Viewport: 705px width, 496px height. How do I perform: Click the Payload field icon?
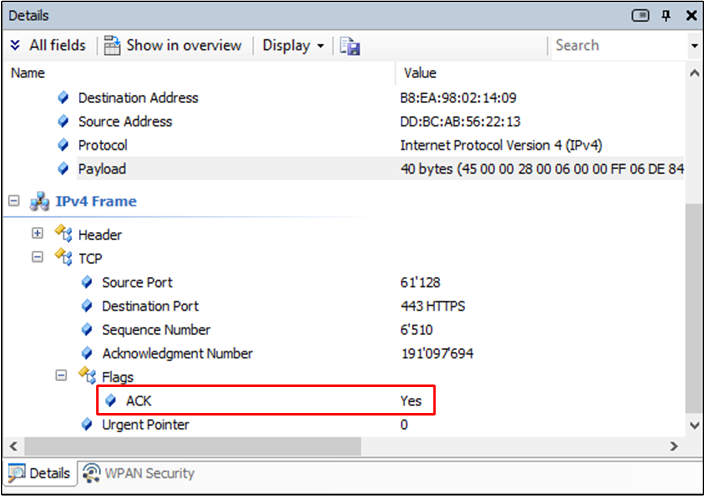coord(63,169)
